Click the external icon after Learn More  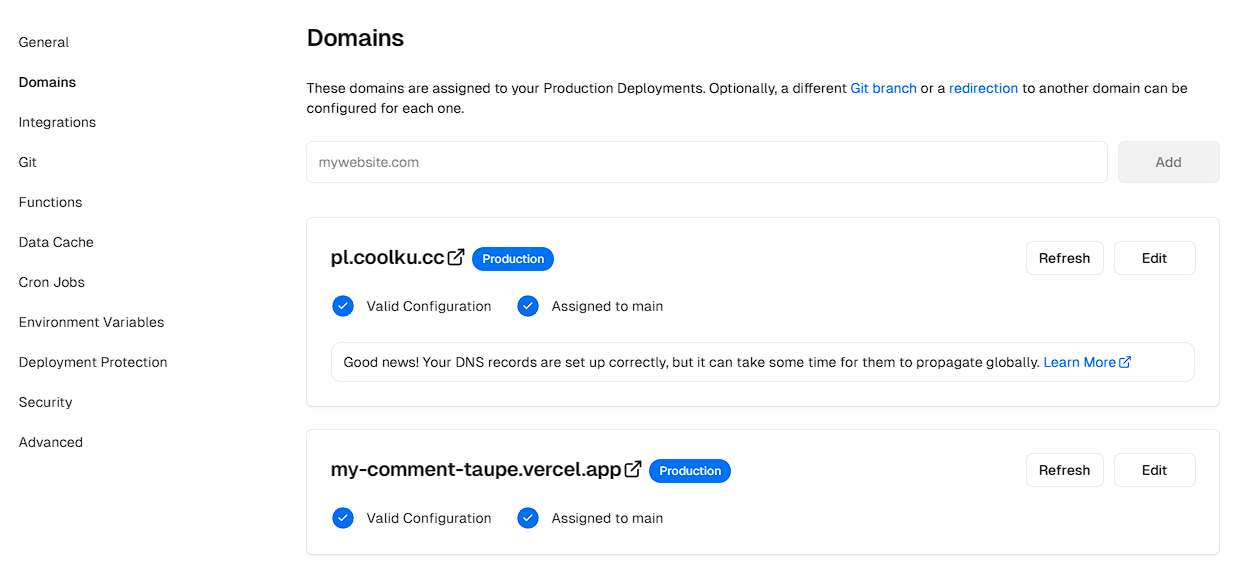click(x=1125, y=362)
